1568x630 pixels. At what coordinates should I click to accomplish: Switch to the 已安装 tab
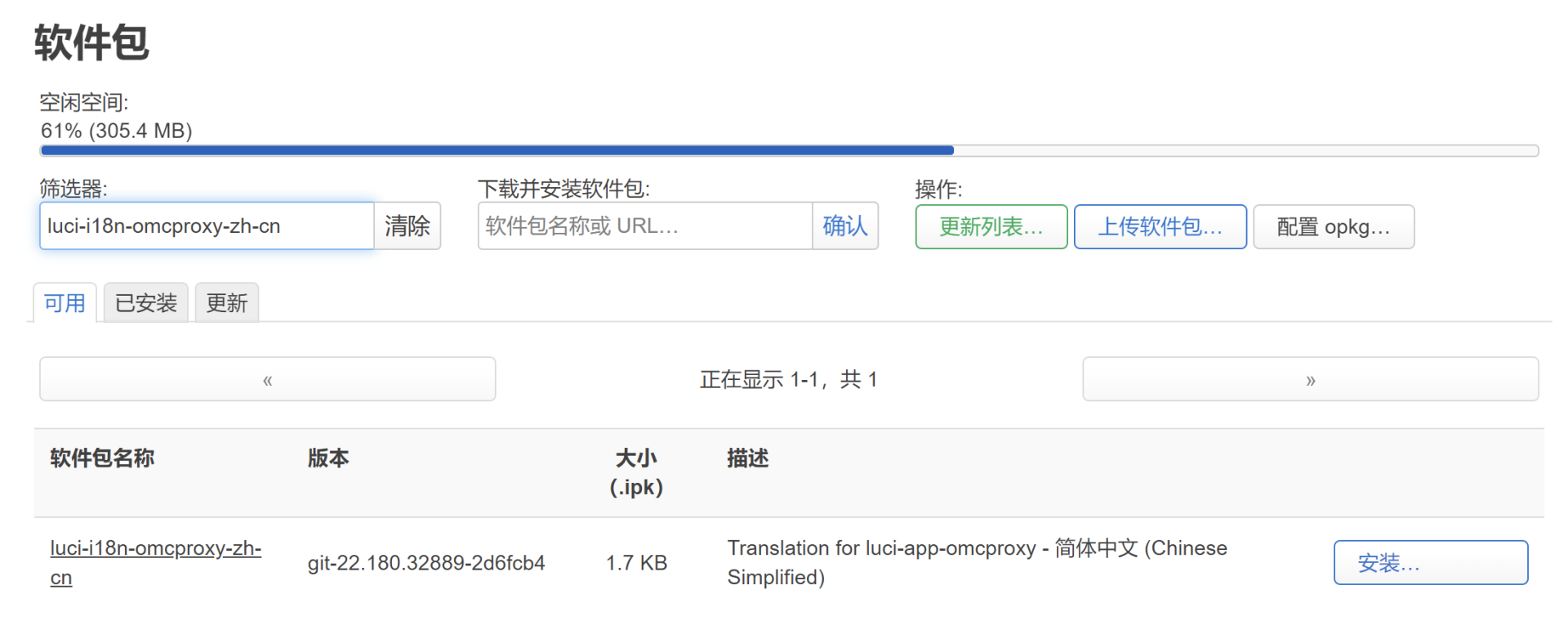tap(146, 303)
